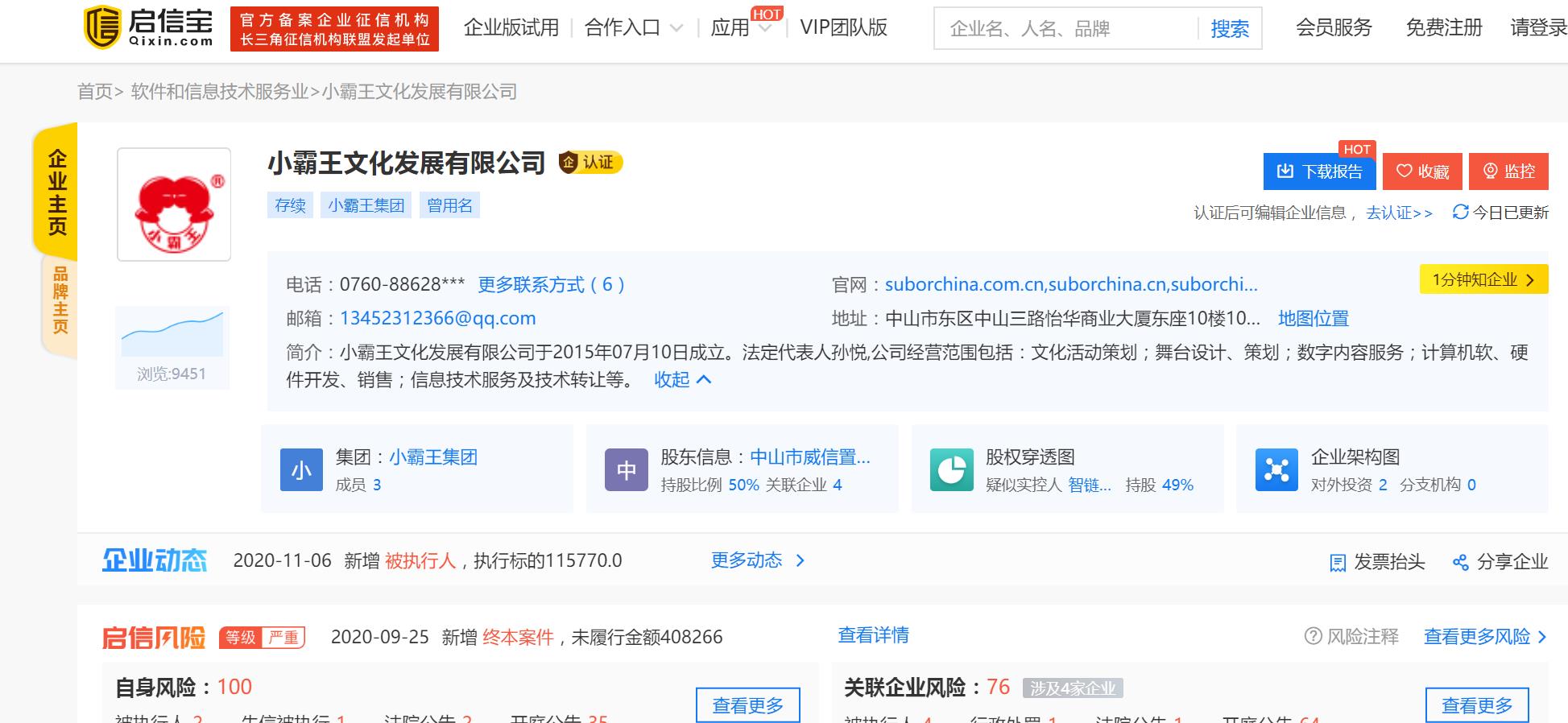
Task: Open 更多联系方式 (6) link
Action: click(x=552, y=284)
